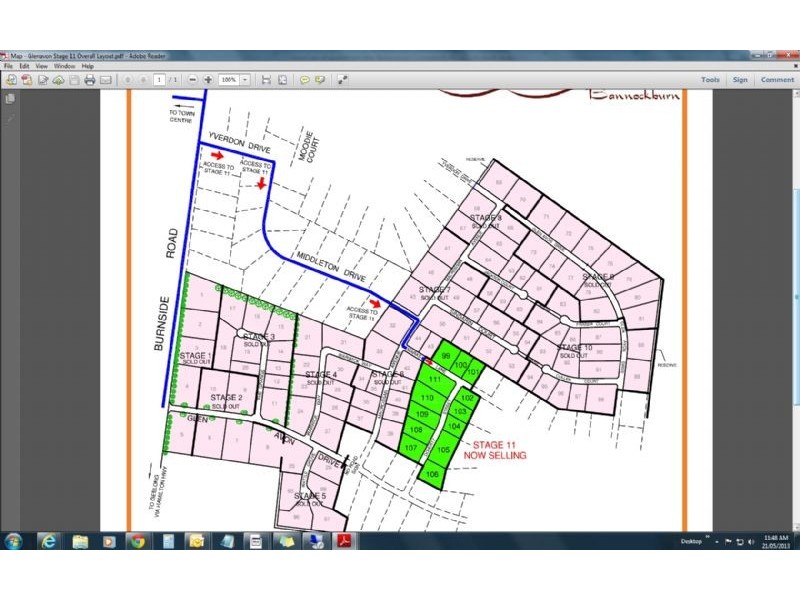This screenshot has width=800, height=600.
Task: Toggle fit-width page view
Action: tap(266, 78)
